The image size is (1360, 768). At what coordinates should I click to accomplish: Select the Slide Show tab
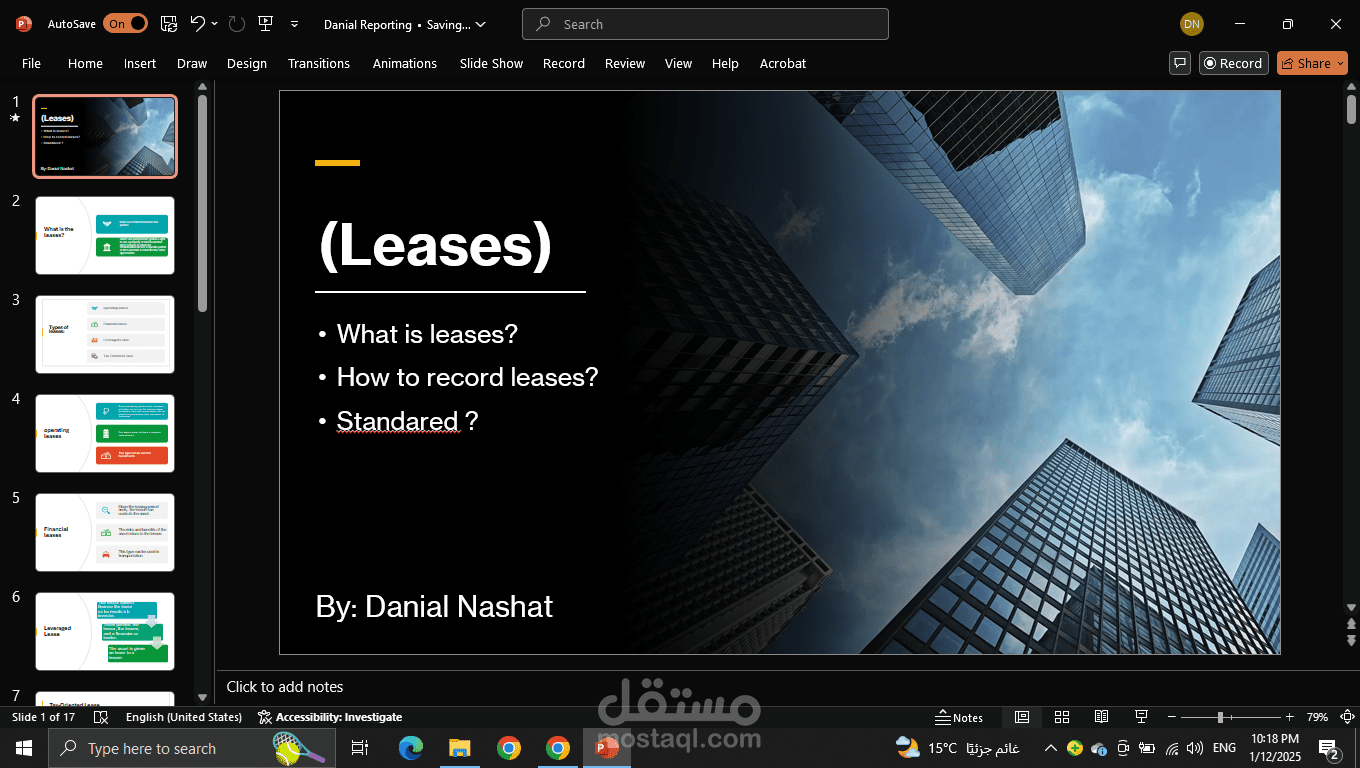[491, 63]
